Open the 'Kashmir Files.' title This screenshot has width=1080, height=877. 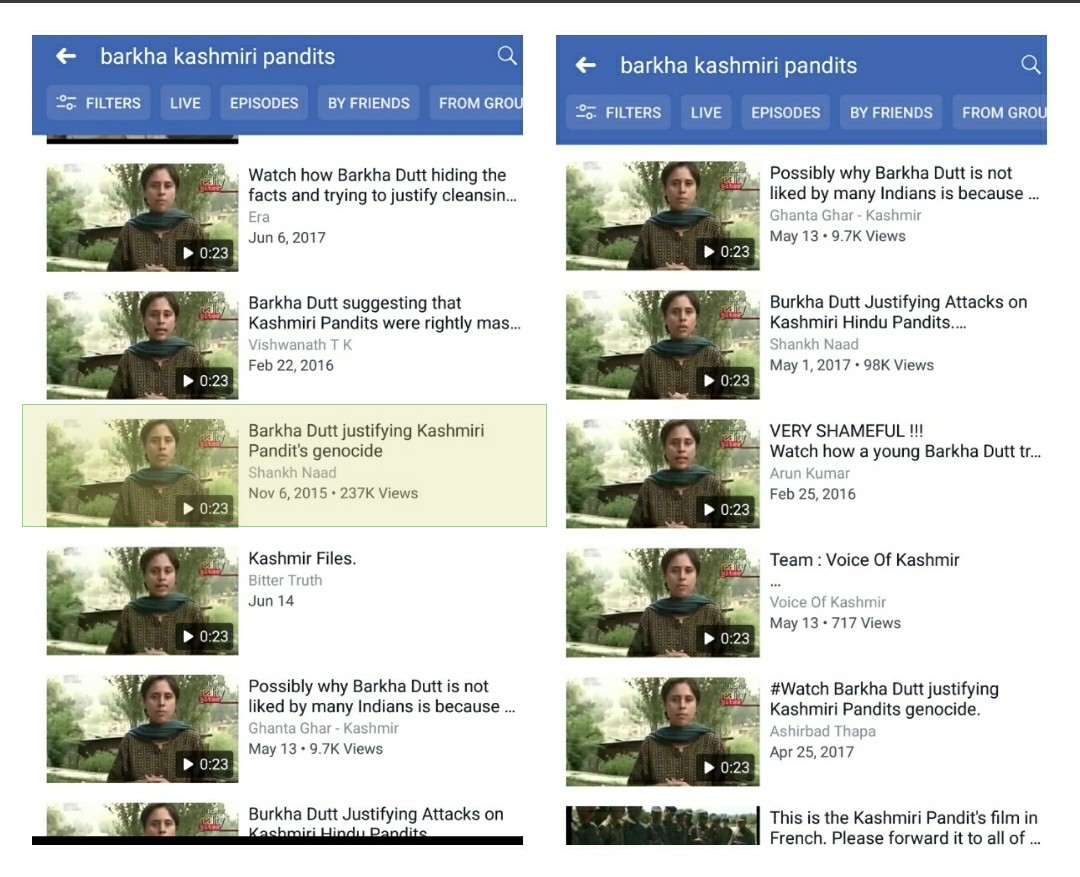point(302,558)
